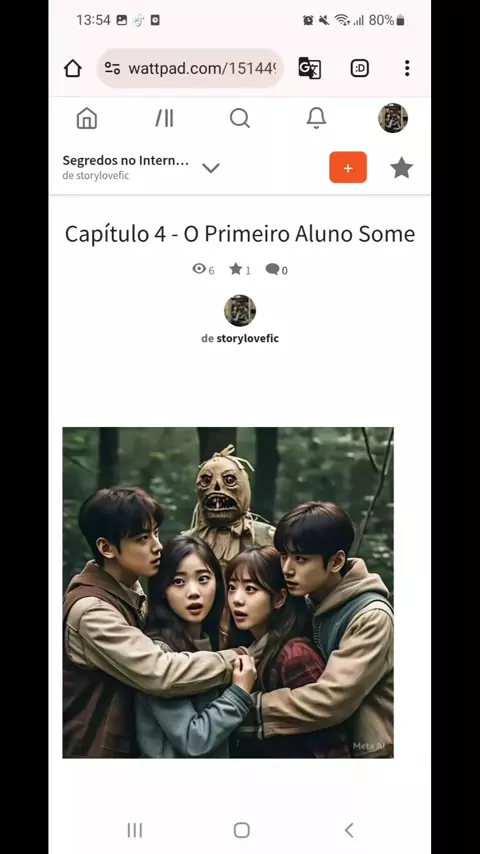The height and width of the screenshot is (854, 480).
Task: Tap the Android back navigation arrow
Action: 349,830
